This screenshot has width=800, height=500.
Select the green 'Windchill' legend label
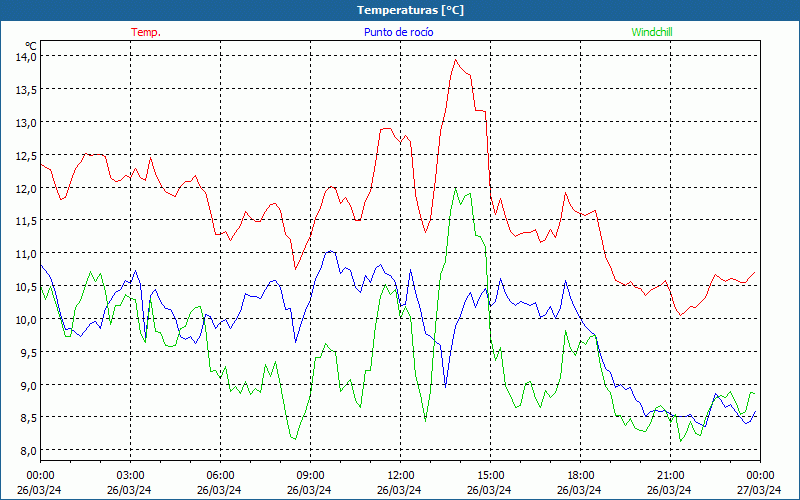(x=652, y=32)
